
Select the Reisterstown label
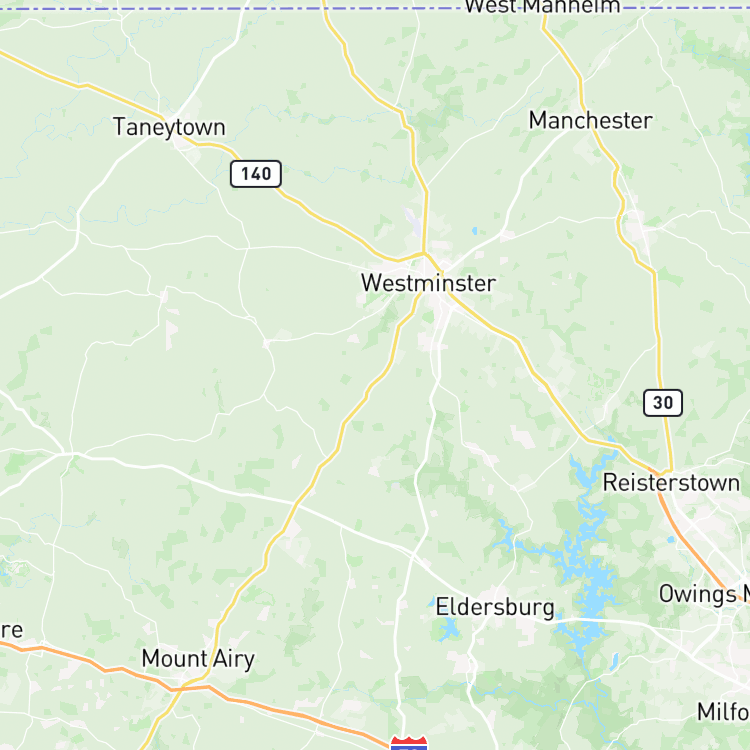(x=671, y=483)
